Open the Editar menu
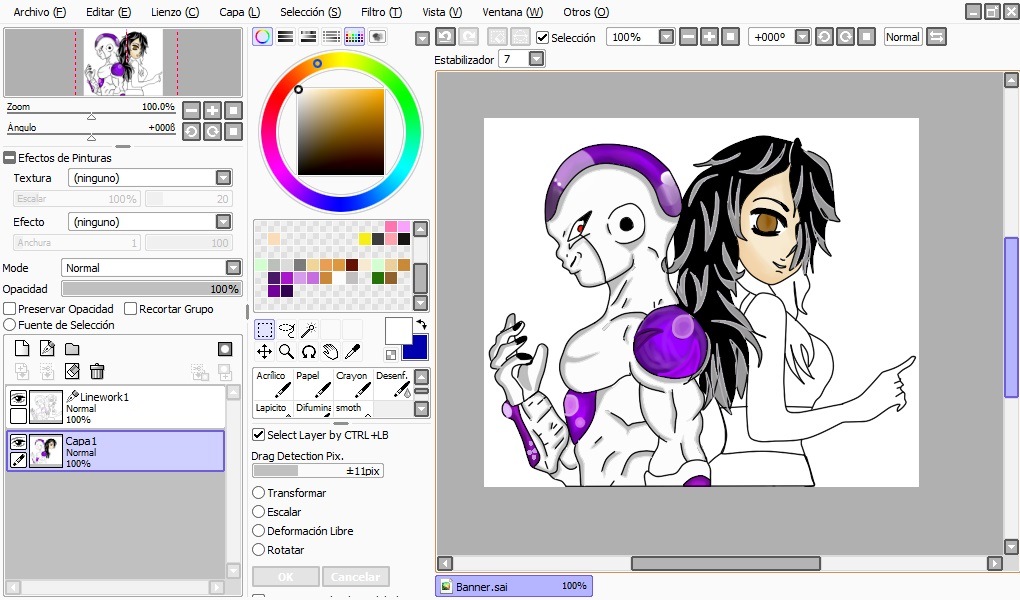 (108, 12)
